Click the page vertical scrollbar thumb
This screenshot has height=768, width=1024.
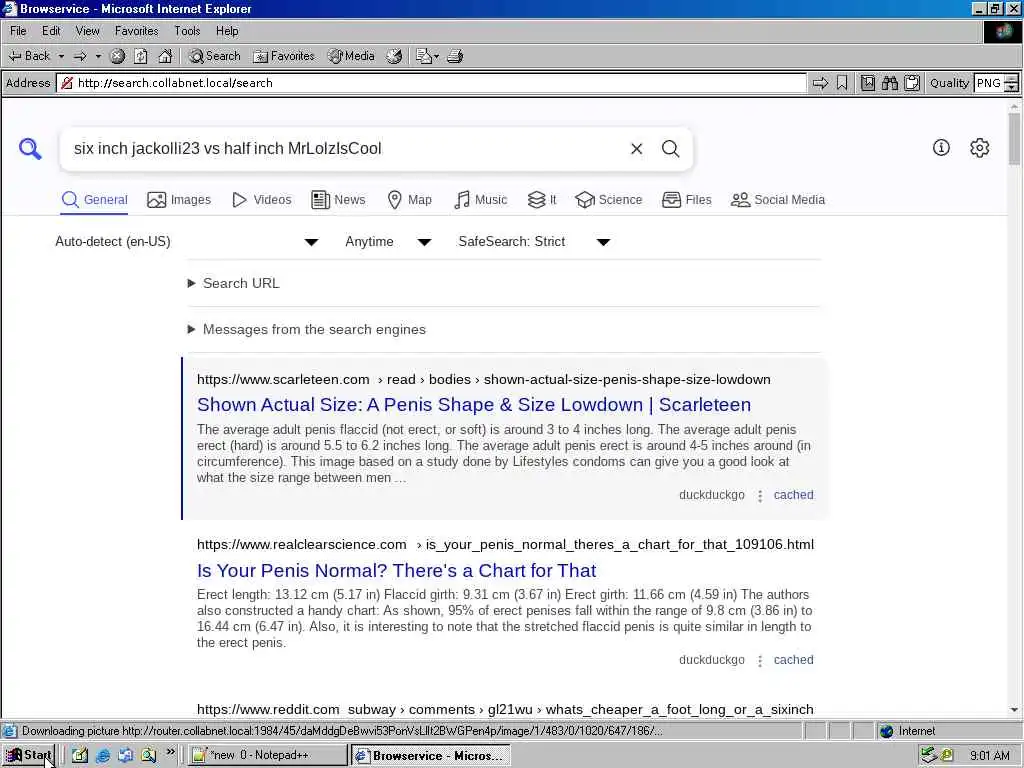[1014, 138]
